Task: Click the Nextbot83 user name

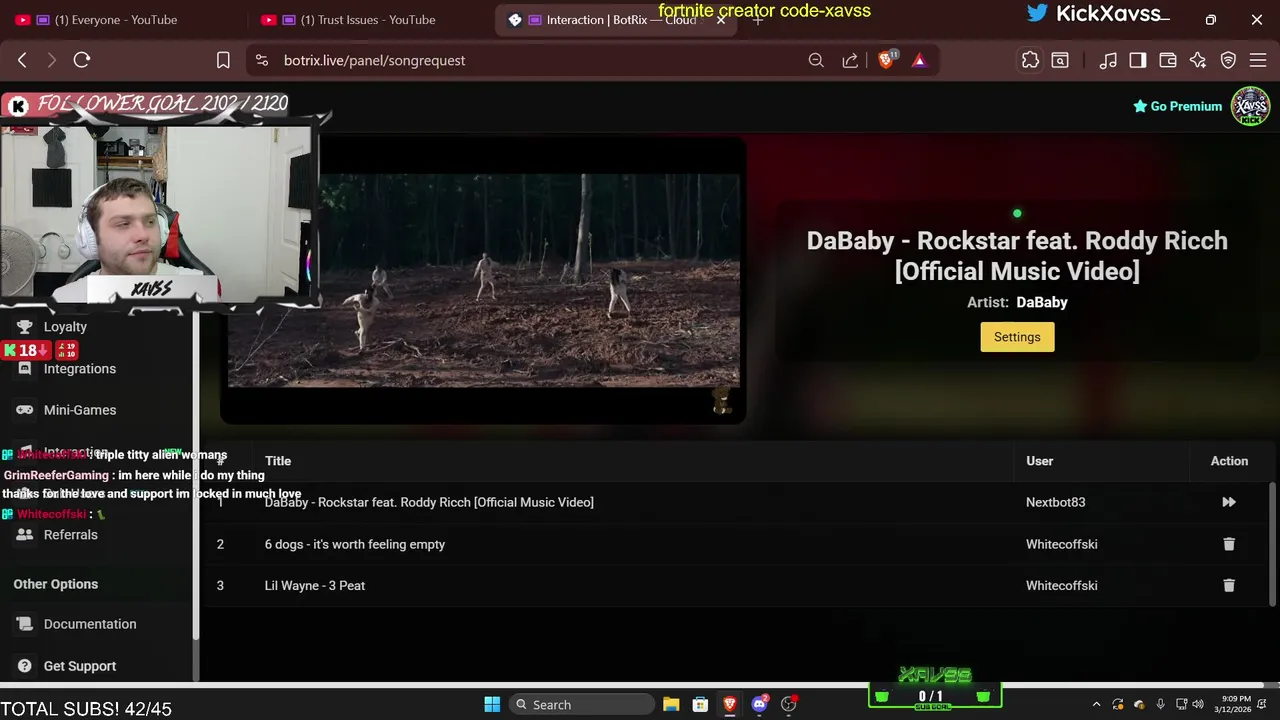Action: (x=1055, y=502)
